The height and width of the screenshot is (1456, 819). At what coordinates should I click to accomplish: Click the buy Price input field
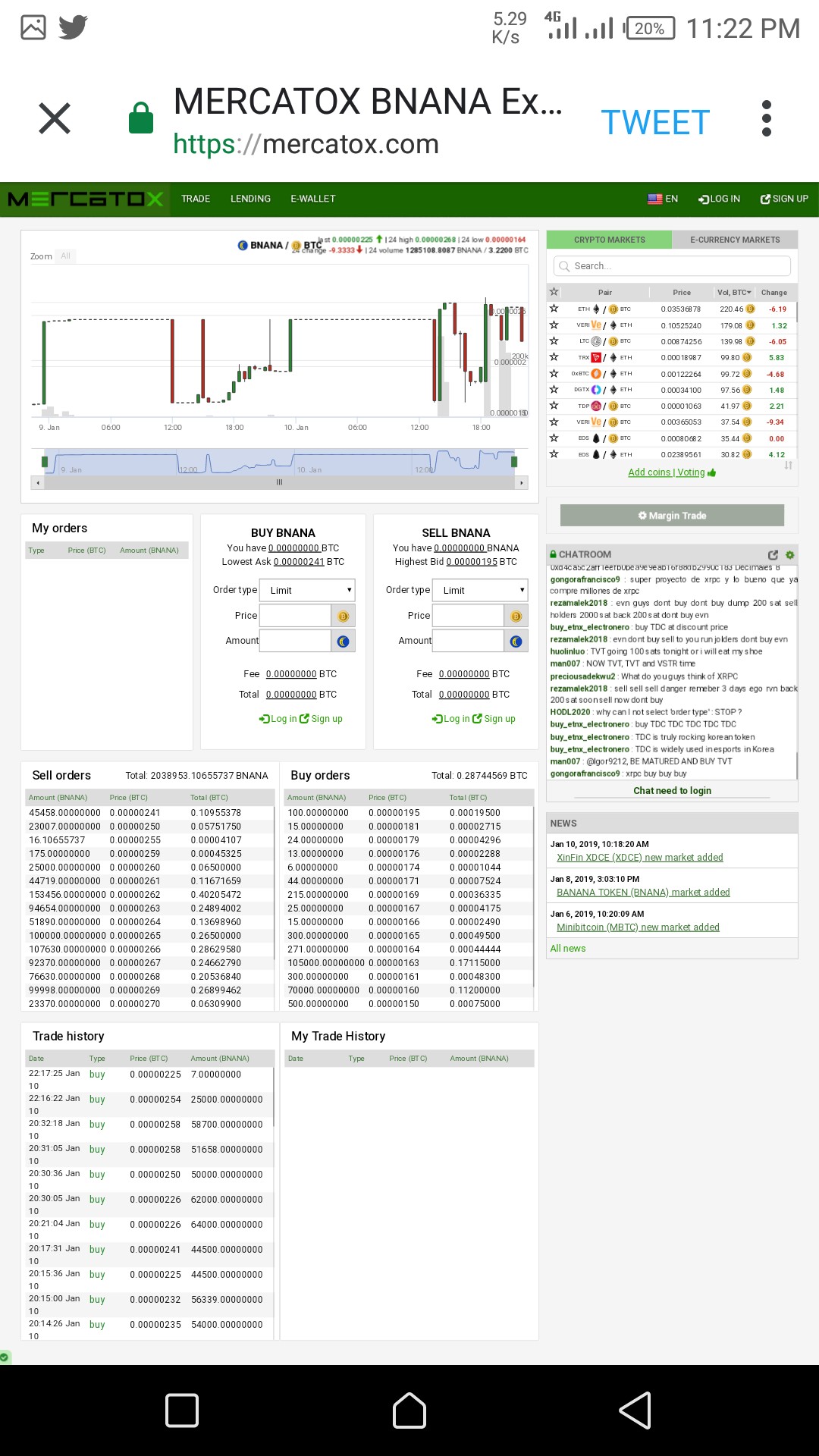click(295, 615)
